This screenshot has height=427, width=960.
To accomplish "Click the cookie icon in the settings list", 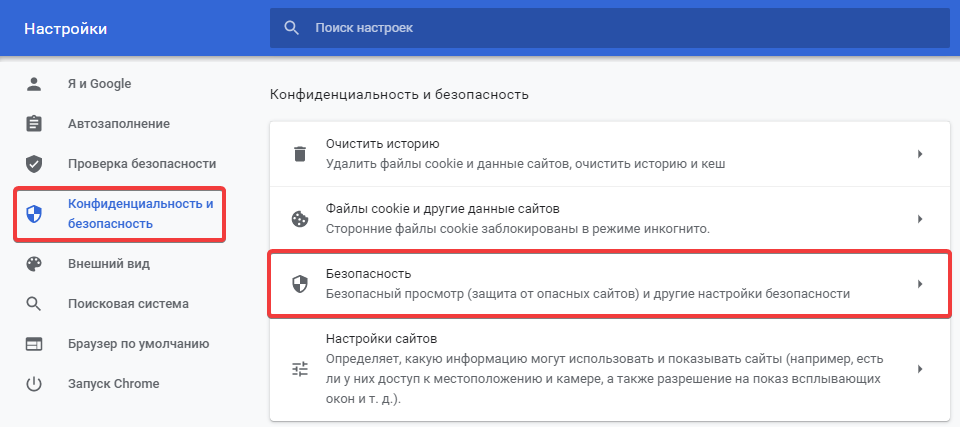I will tap(299, 219).
